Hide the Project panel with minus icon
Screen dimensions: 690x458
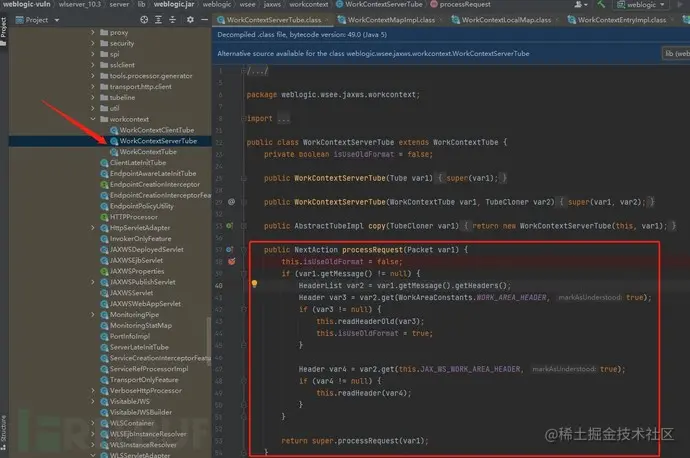(x=204, y=20)
